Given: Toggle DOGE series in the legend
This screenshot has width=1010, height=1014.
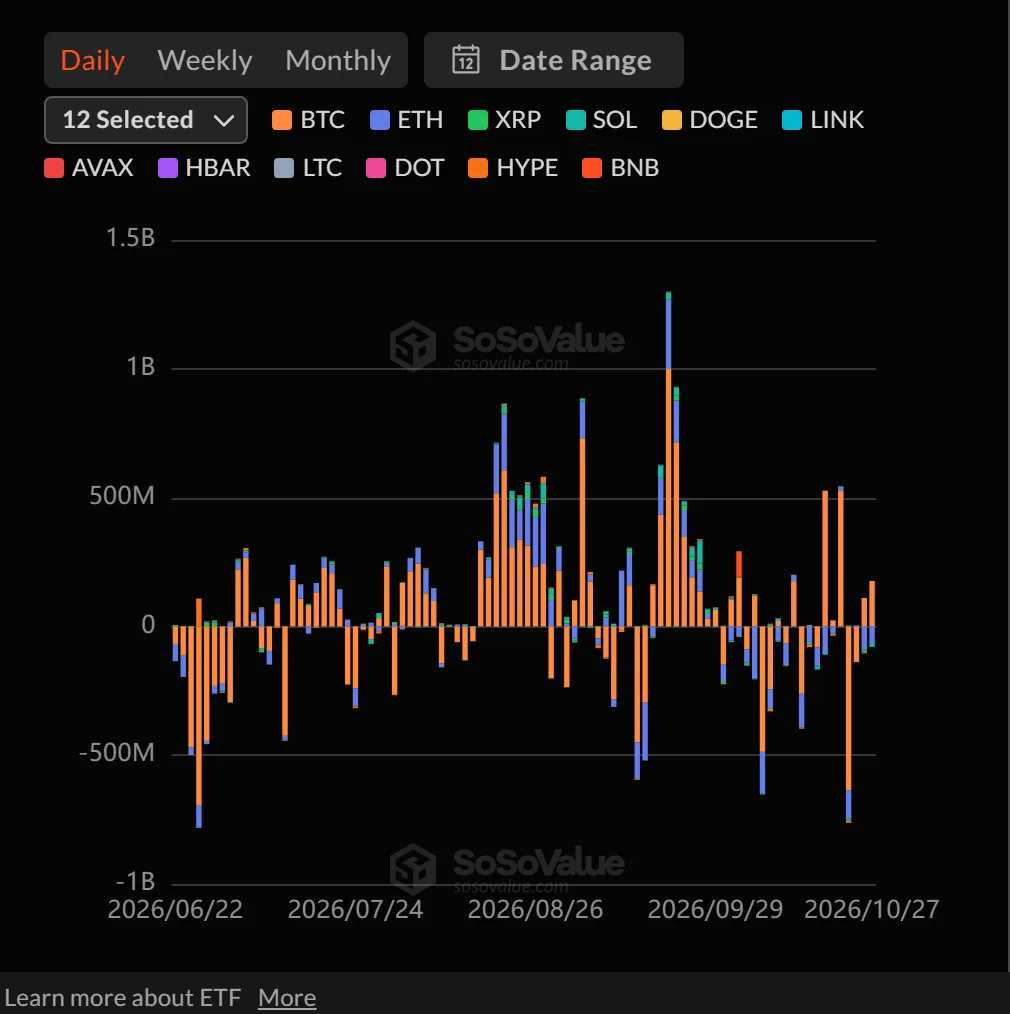Looking at the screenshot, I should pos(709,120).
